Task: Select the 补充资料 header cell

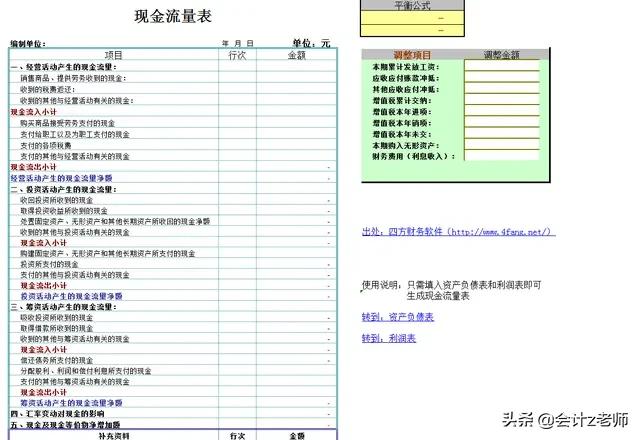Action: [x=114, y=435]
